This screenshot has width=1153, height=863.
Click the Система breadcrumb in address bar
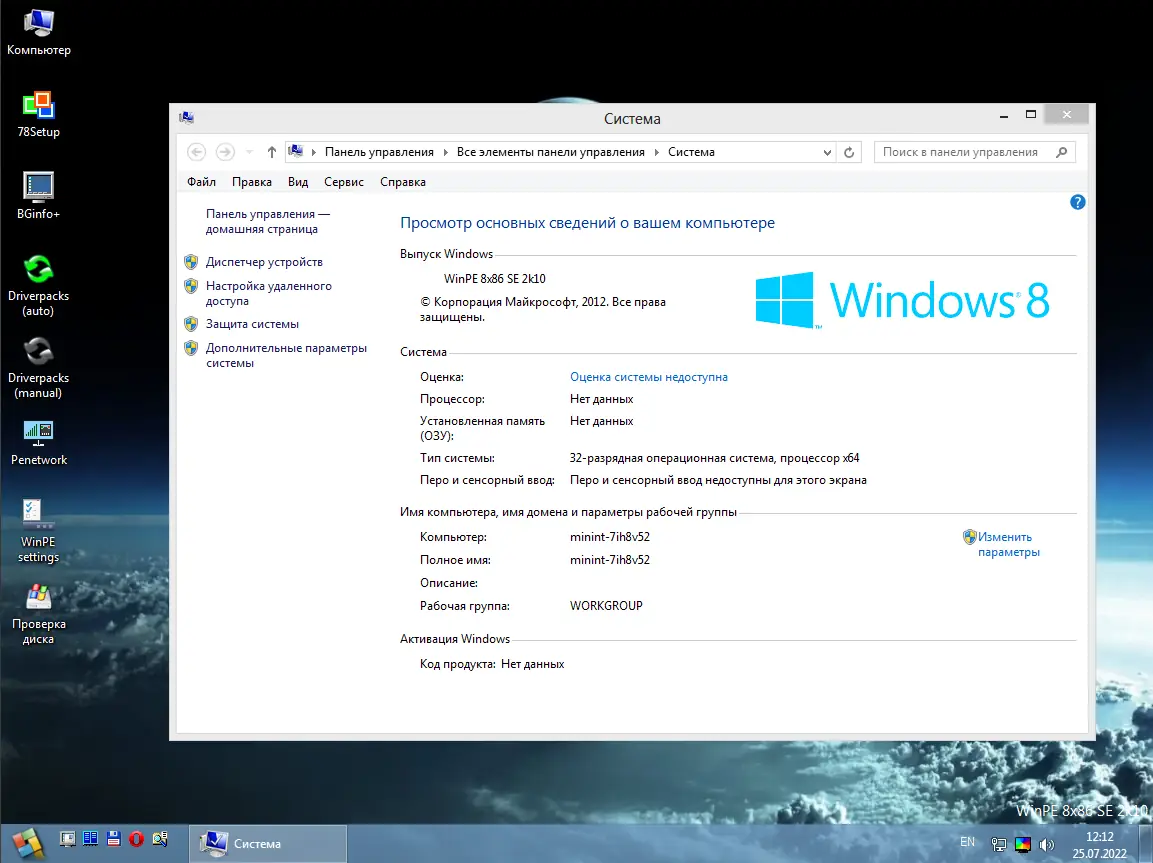[x=691, y=152]
